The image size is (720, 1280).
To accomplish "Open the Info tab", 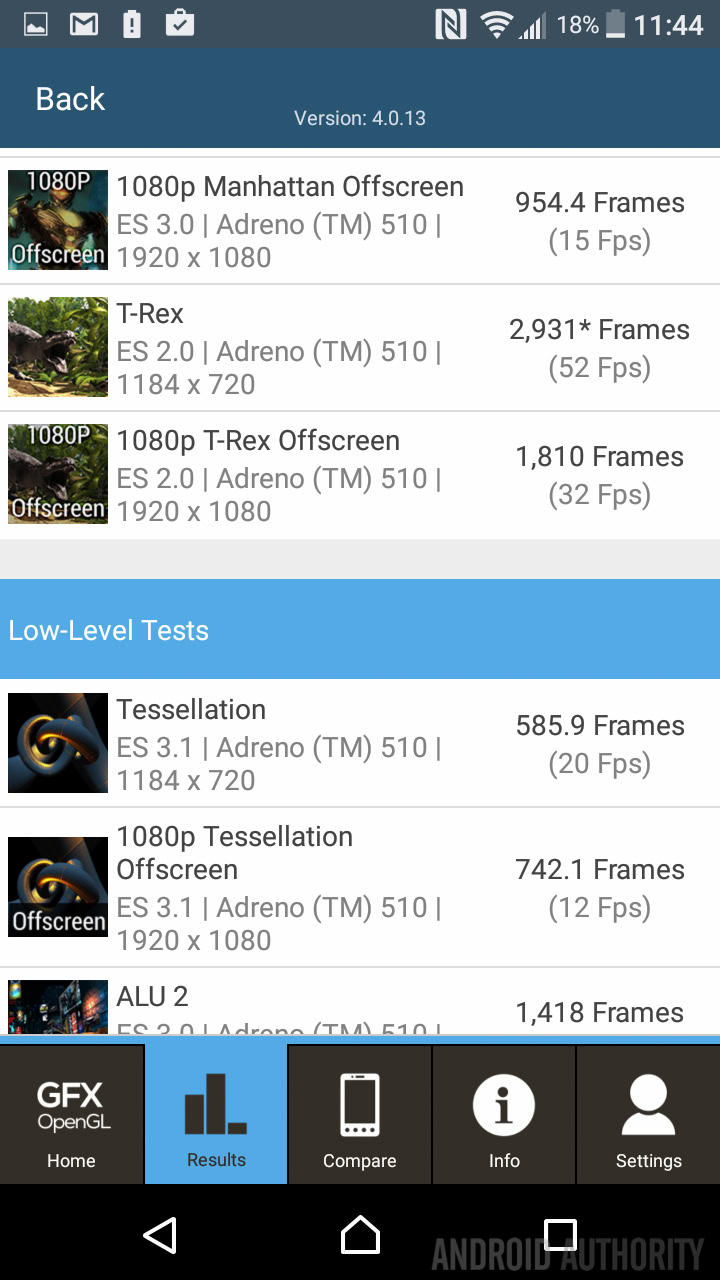I will click(x=504, y=1115).
